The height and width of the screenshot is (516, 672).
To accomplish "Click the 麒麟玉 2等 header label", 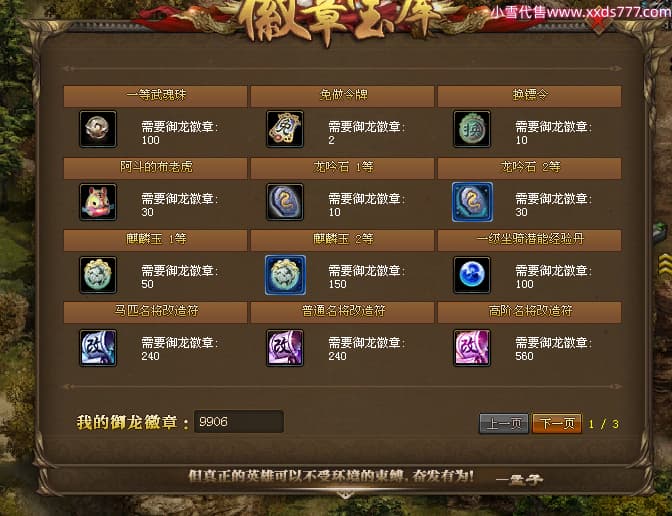I will pyautogui.click(x=343, y=239).
